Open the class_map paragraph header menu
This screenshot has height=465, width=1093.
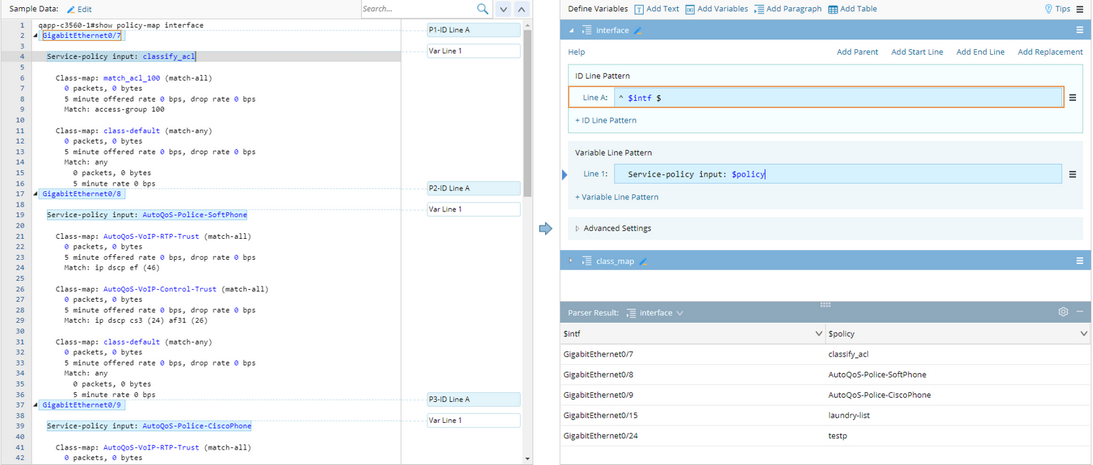tap(1079, 261)
